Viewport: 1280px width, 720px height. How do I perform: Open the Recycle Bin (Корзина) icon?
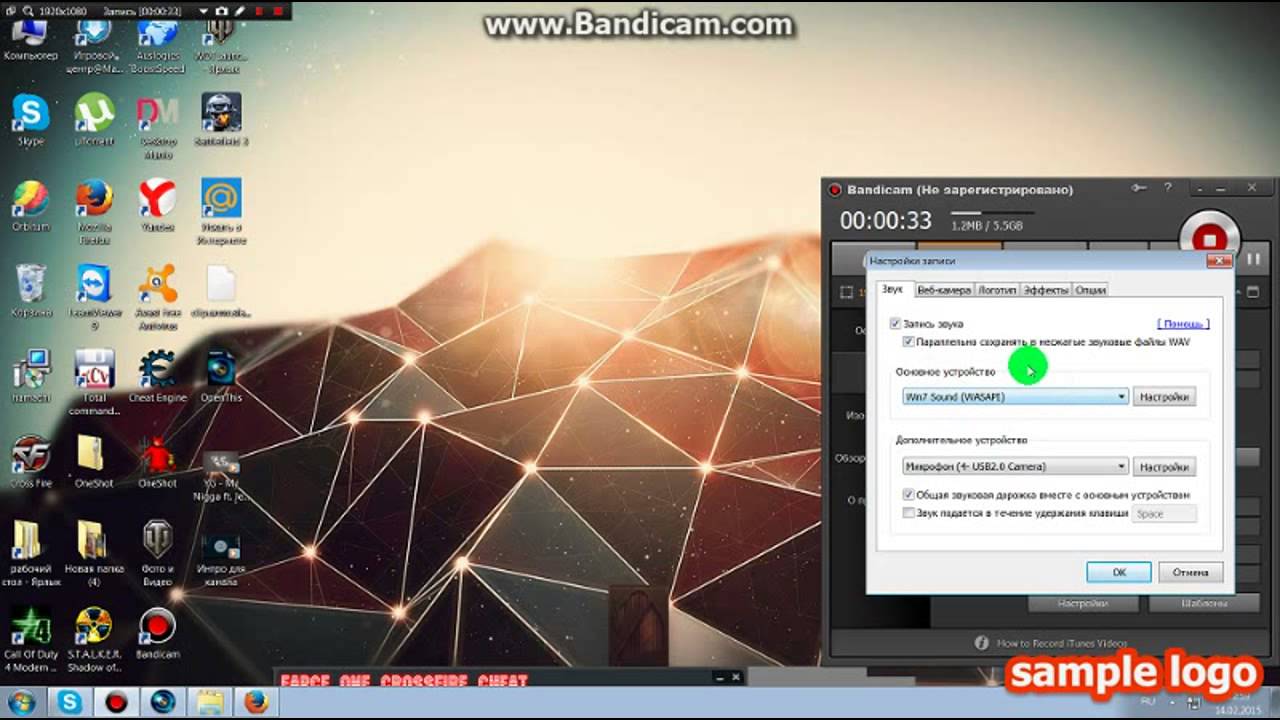coord(30,291)
